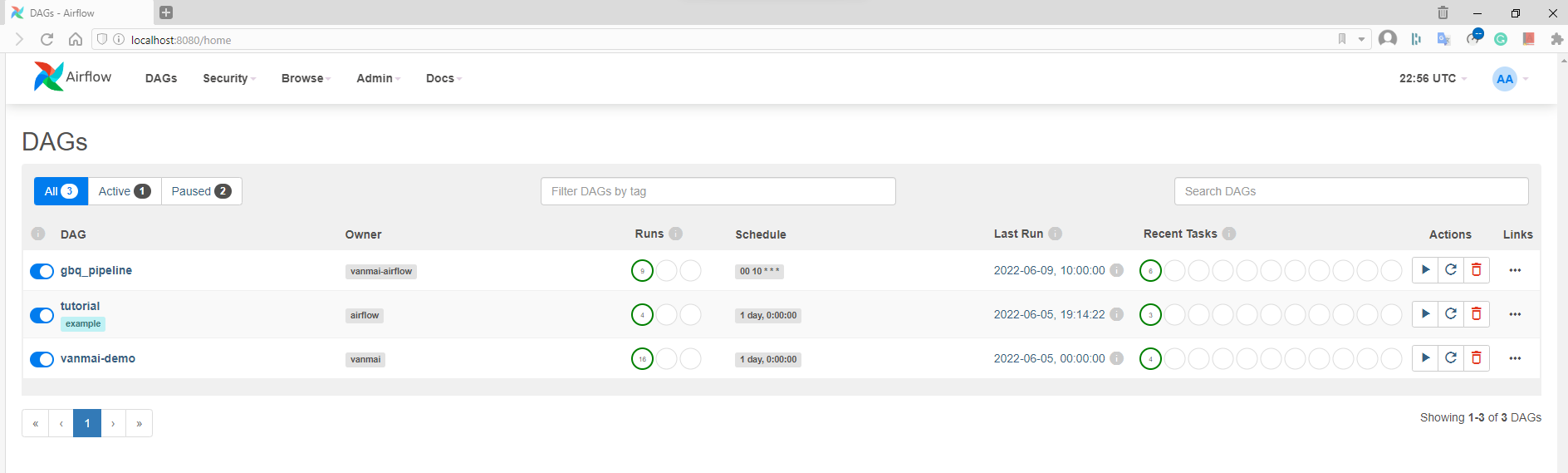1568x473 pixels.
Task: Open the vanmai-demo DAG link
Action: (98, 358)
